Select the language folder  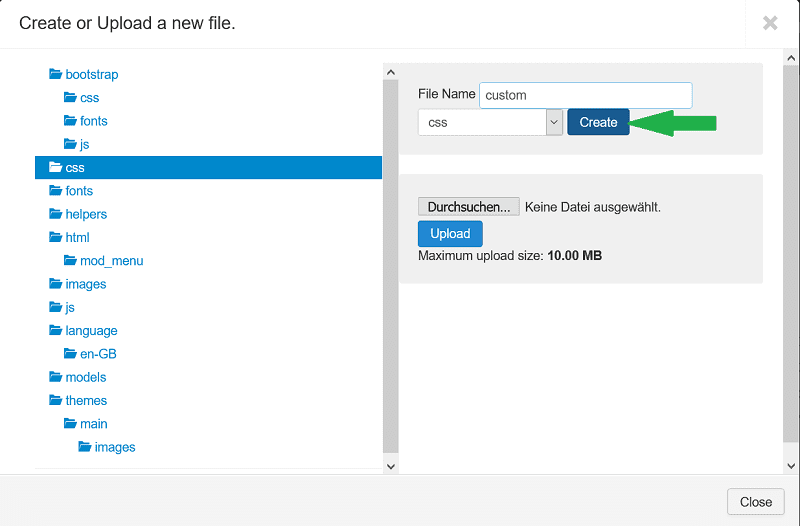tap(91, 331)
